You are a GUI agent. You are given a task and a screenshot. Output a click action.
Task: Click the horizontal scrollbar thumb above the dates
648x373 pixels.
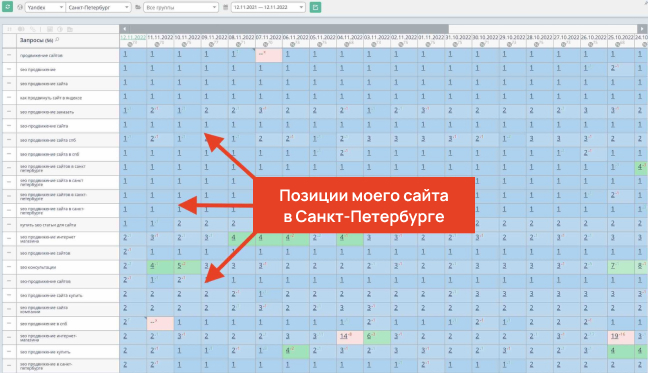(288, 29)
